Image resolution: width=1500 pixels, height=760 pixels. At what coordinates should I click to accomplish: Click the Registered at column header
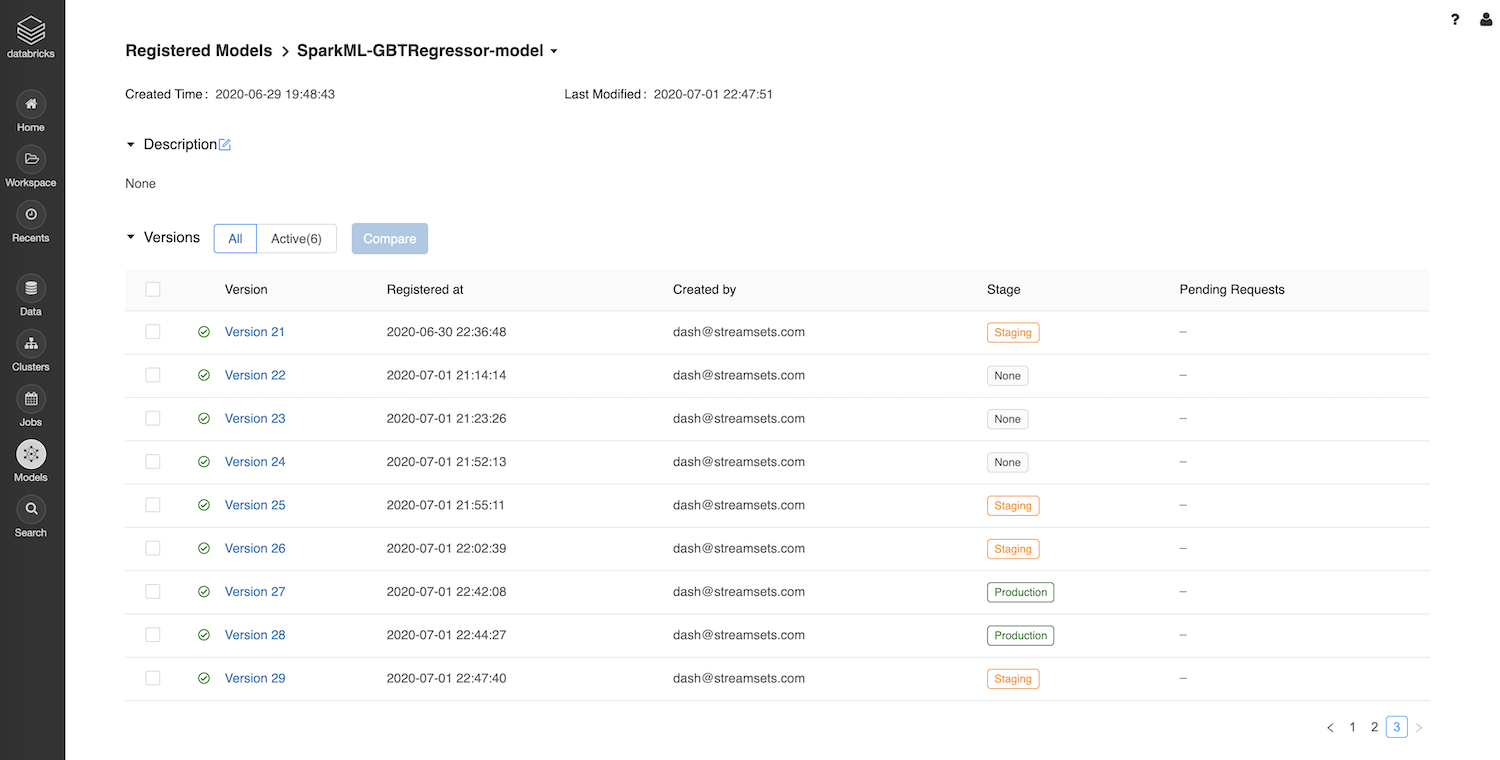click(x=425, y=290)
